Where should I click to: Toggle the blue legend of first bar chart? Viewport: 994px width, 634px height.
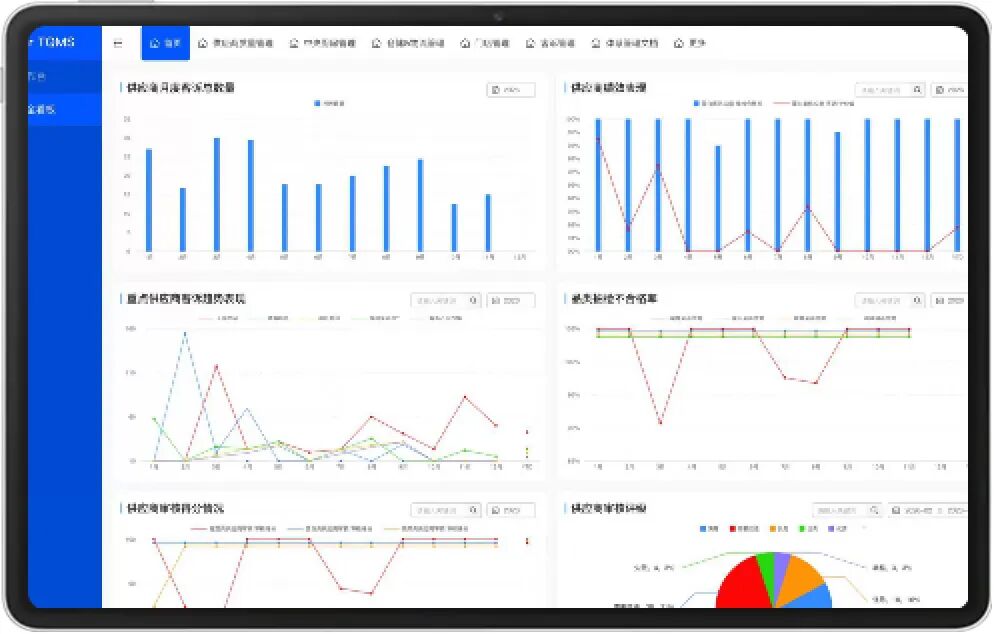click(329, 103)
